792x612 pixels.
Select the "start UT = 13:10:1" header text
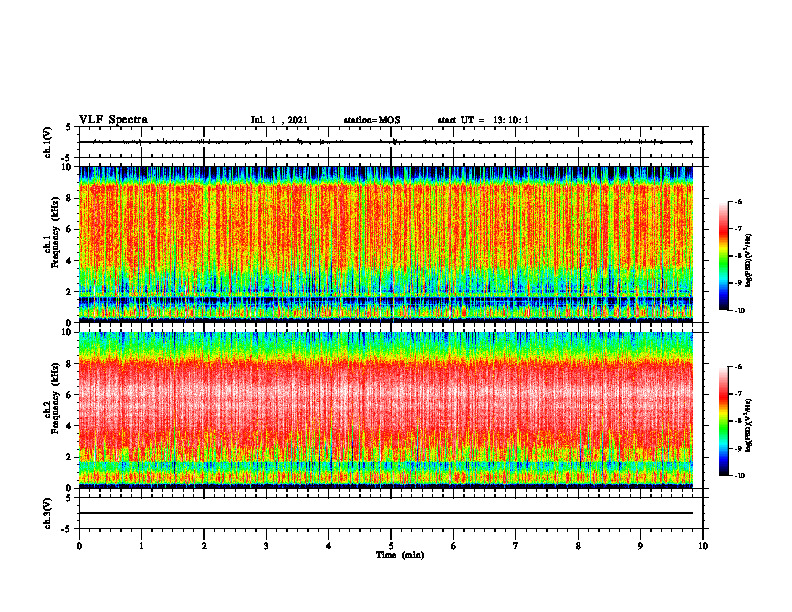pyautogui.click(x=483, y=120)
